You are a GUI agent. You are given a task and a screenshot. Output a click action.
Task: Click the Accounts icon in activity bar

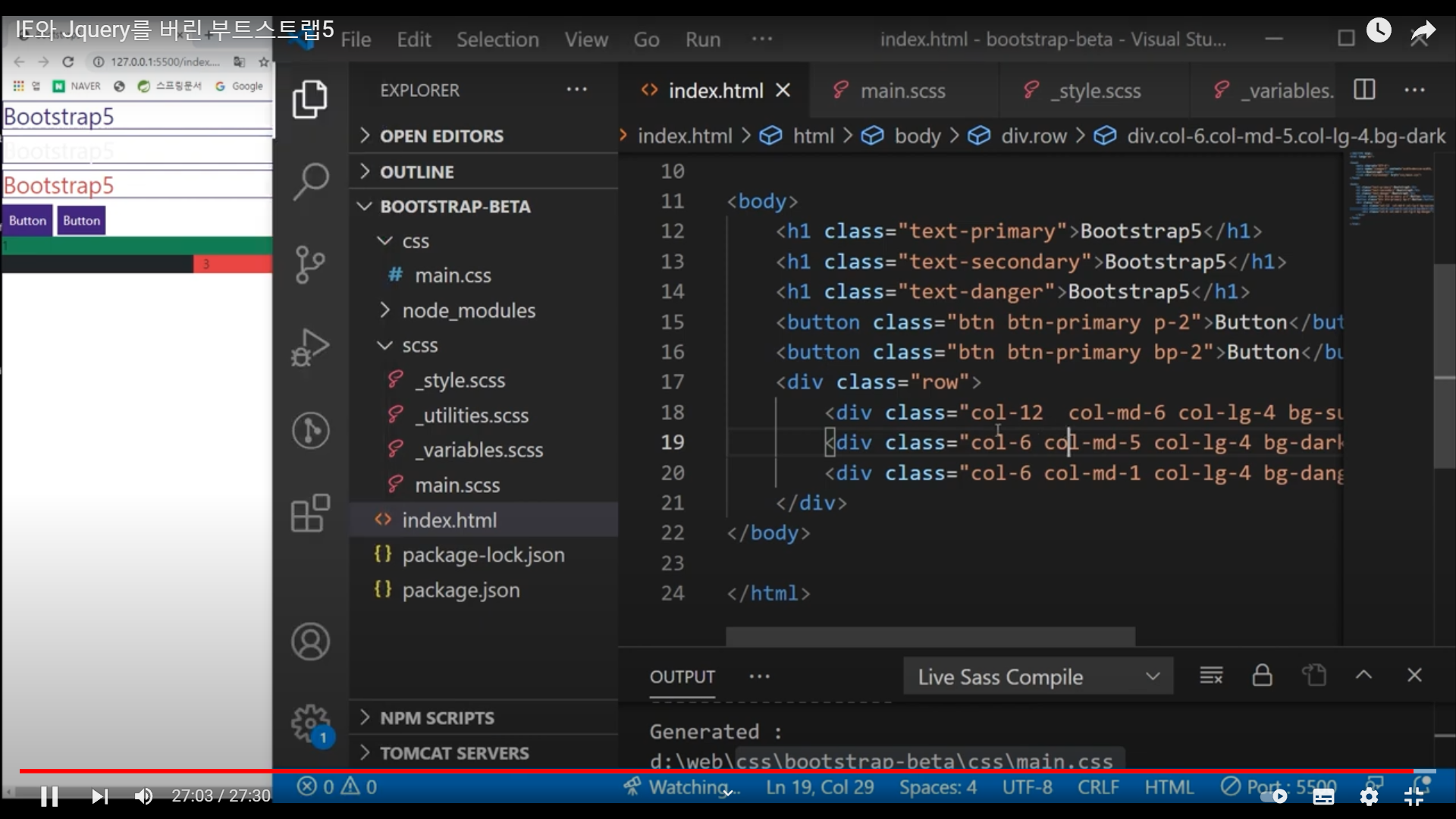click(x=310, y=642)
